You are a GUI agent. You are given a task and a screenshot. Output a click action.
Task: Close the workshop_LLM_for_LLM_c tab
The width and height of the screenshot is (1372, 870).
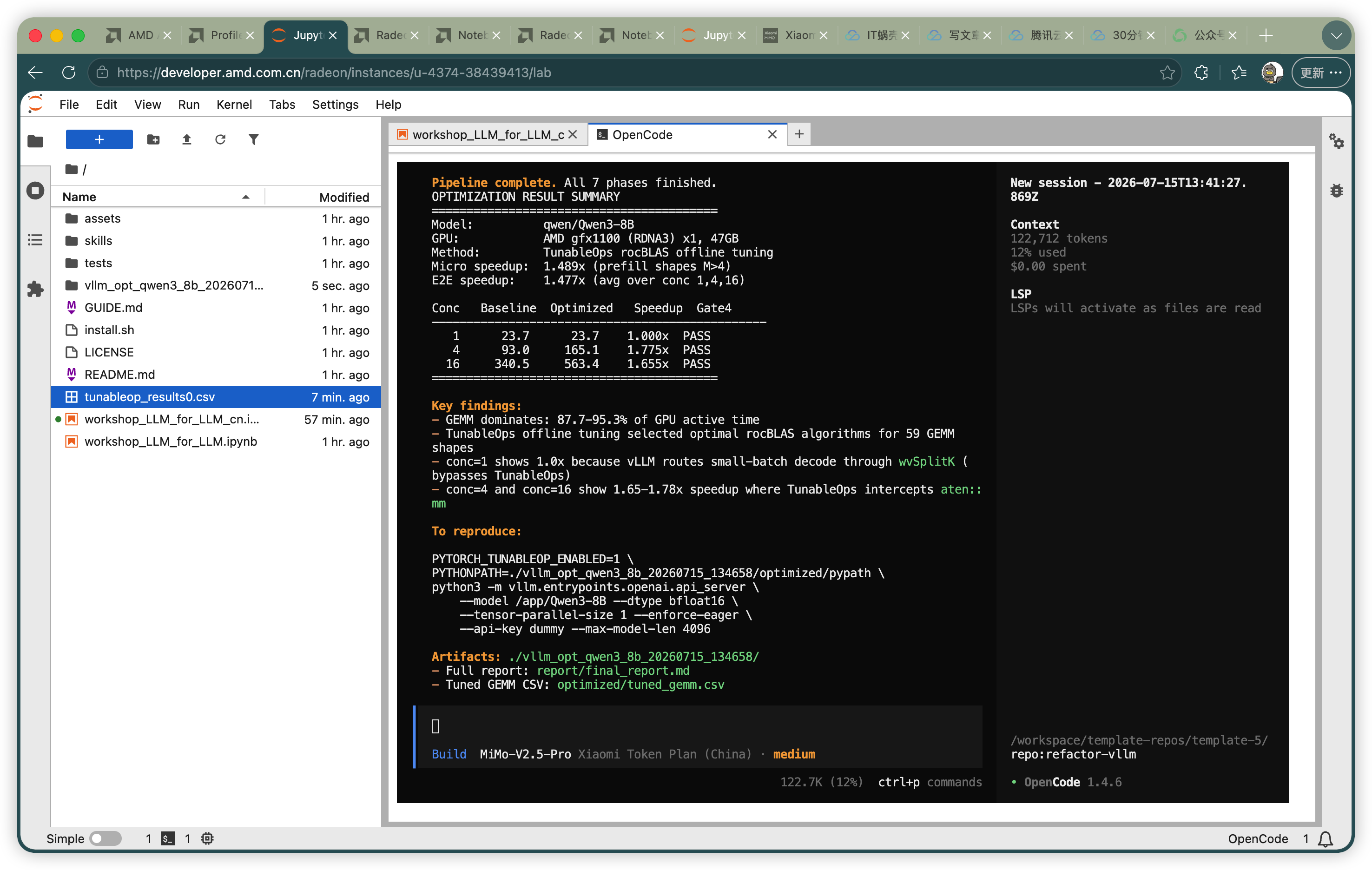(573, 134)
